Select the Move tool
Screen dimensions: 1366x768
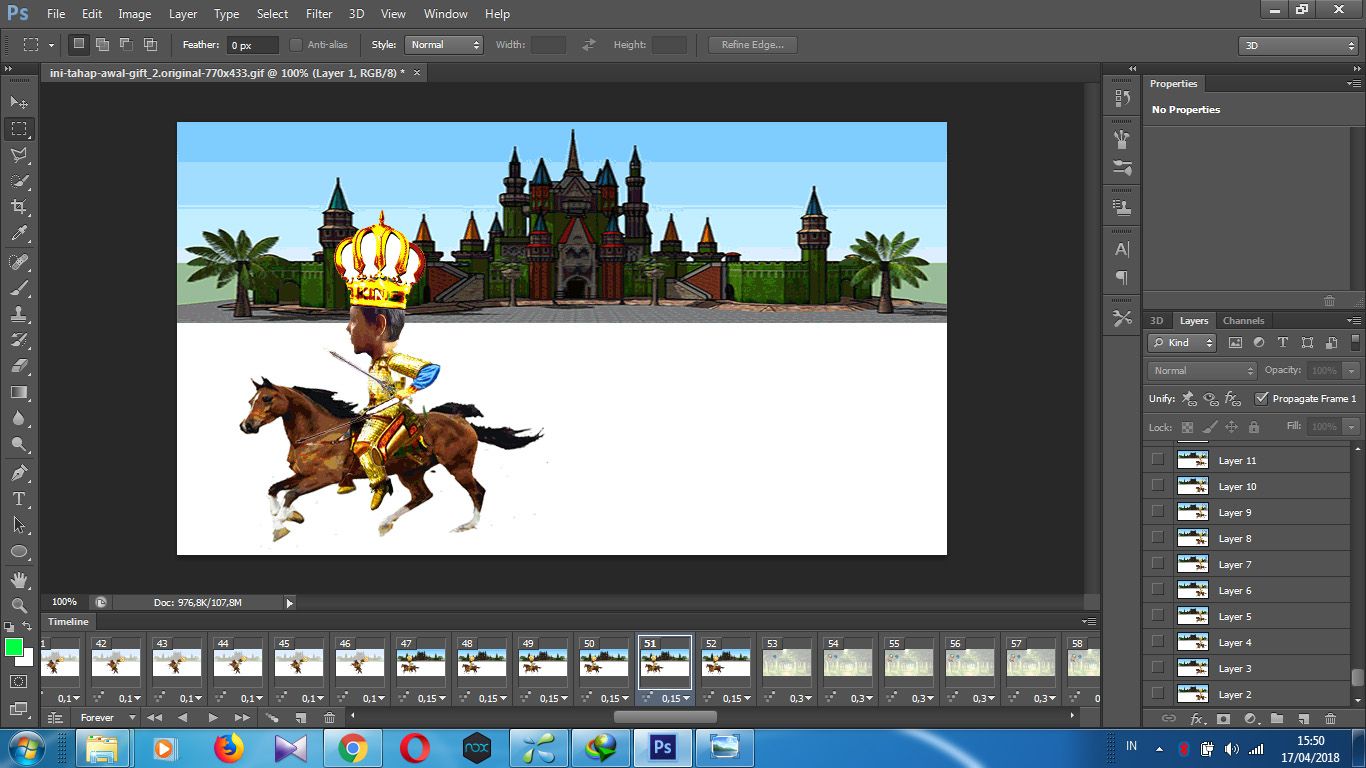[19, 103]
